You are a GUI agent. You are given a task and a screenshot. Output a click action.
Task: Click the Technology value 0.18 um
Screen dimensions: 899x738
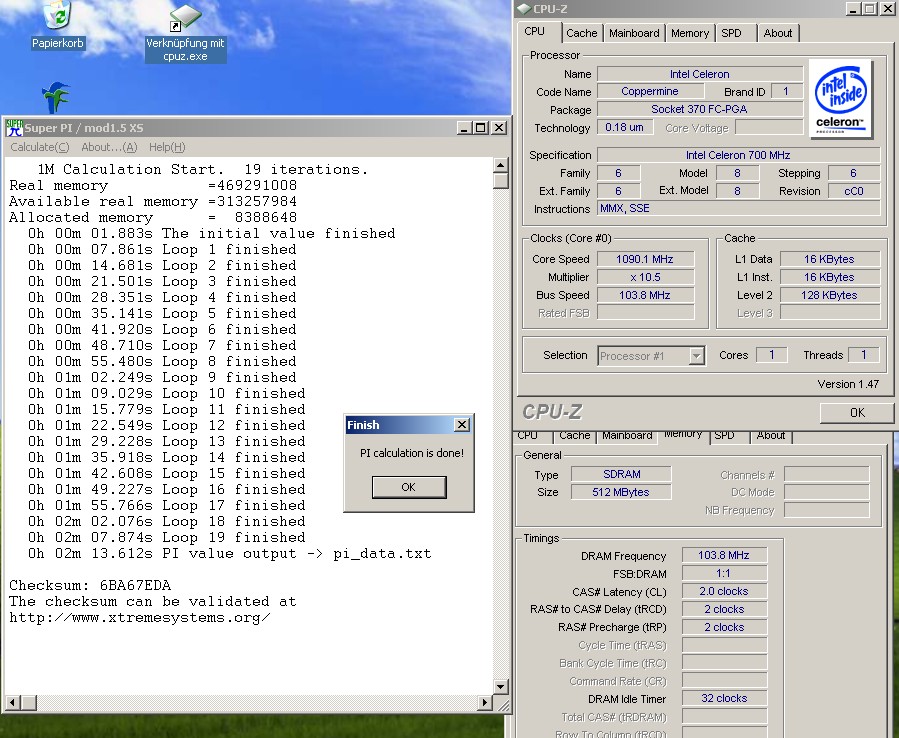pos(625,127)
